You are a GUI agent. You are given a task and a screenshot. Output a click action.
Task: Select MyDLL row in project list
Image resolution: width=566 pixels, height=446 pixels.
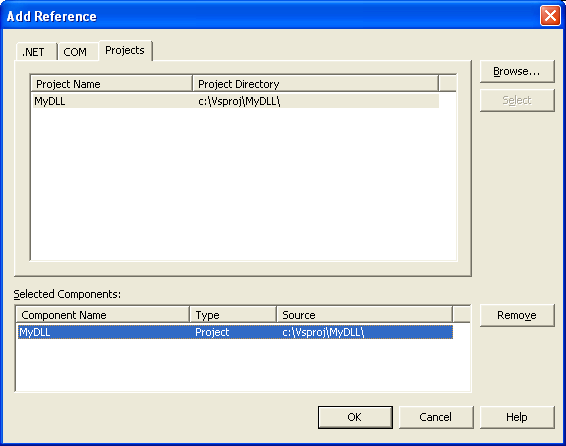tap(235, 101)
